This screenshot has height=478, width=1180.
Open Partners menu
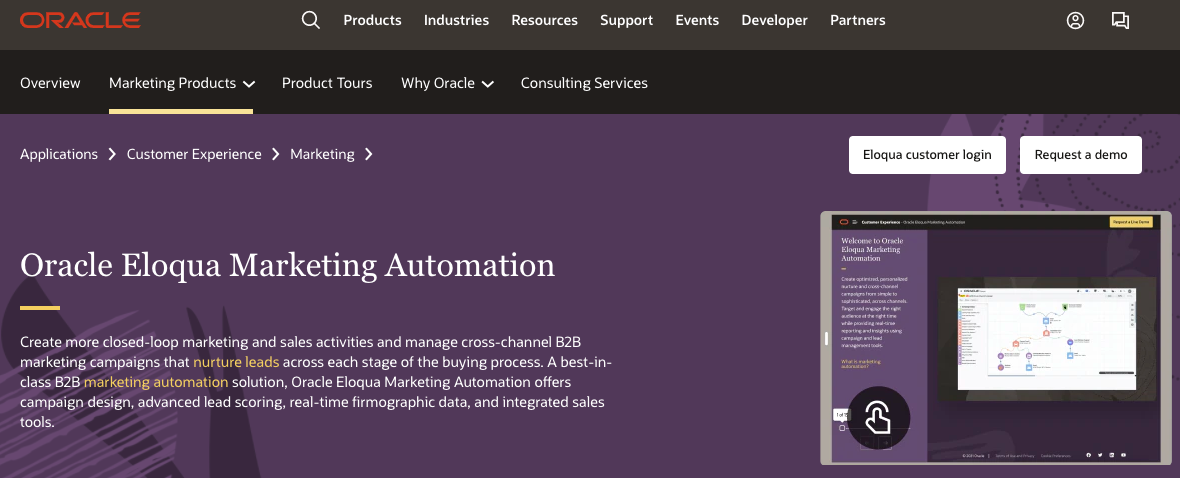tap(858, 20)
